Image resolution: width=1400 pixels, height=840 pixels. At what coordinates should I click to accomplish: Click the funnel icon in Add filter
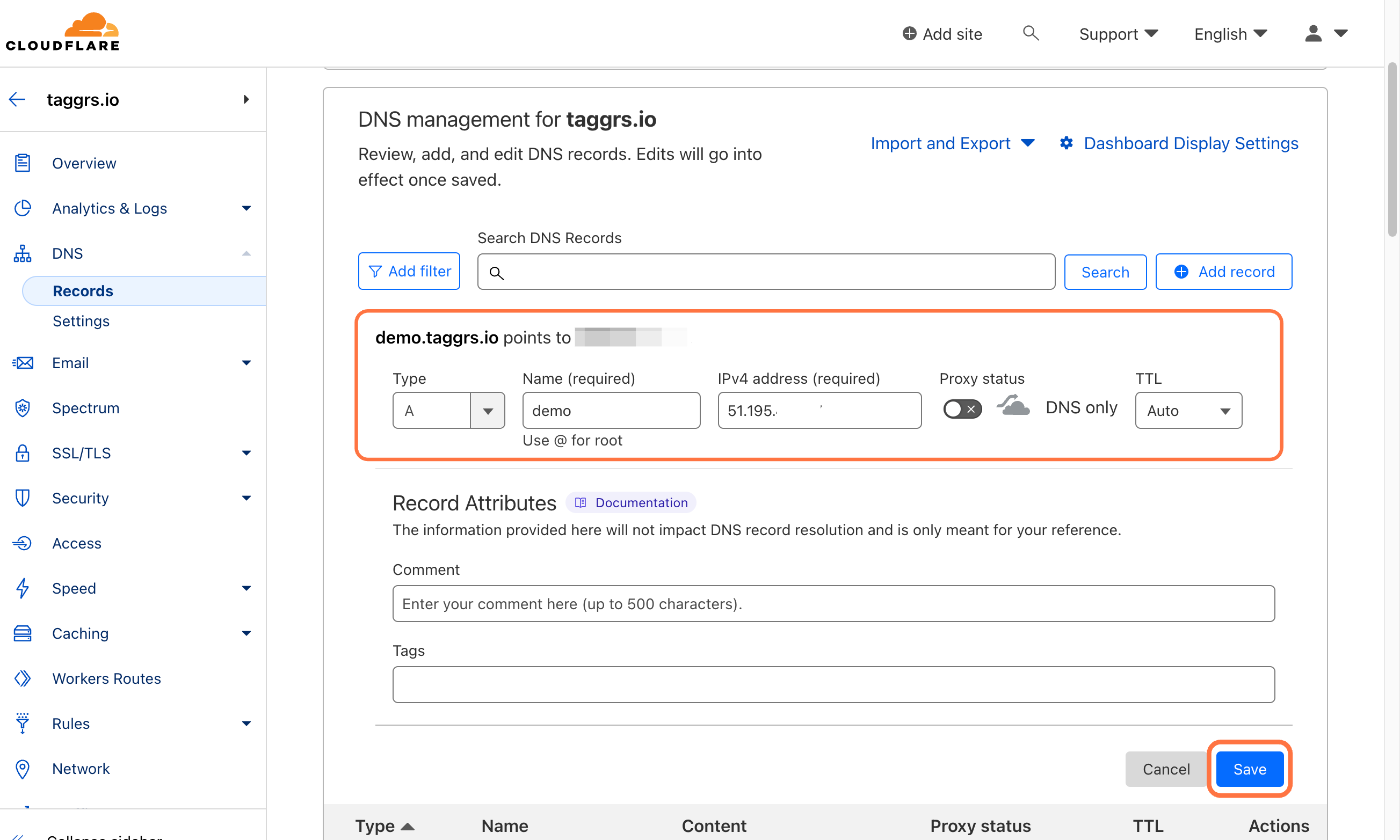375,272
